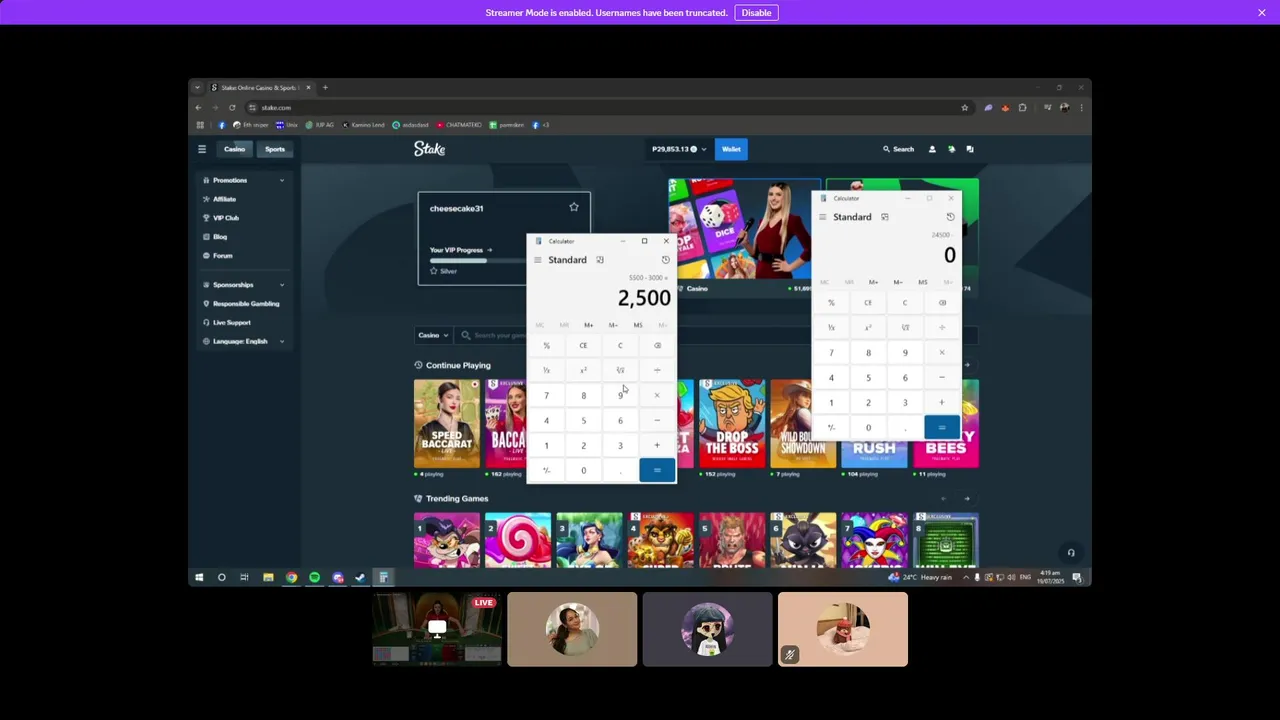This screenshot has height=720, width=1280.
Task: Click backspace in the right calculator
Action: 942,303
